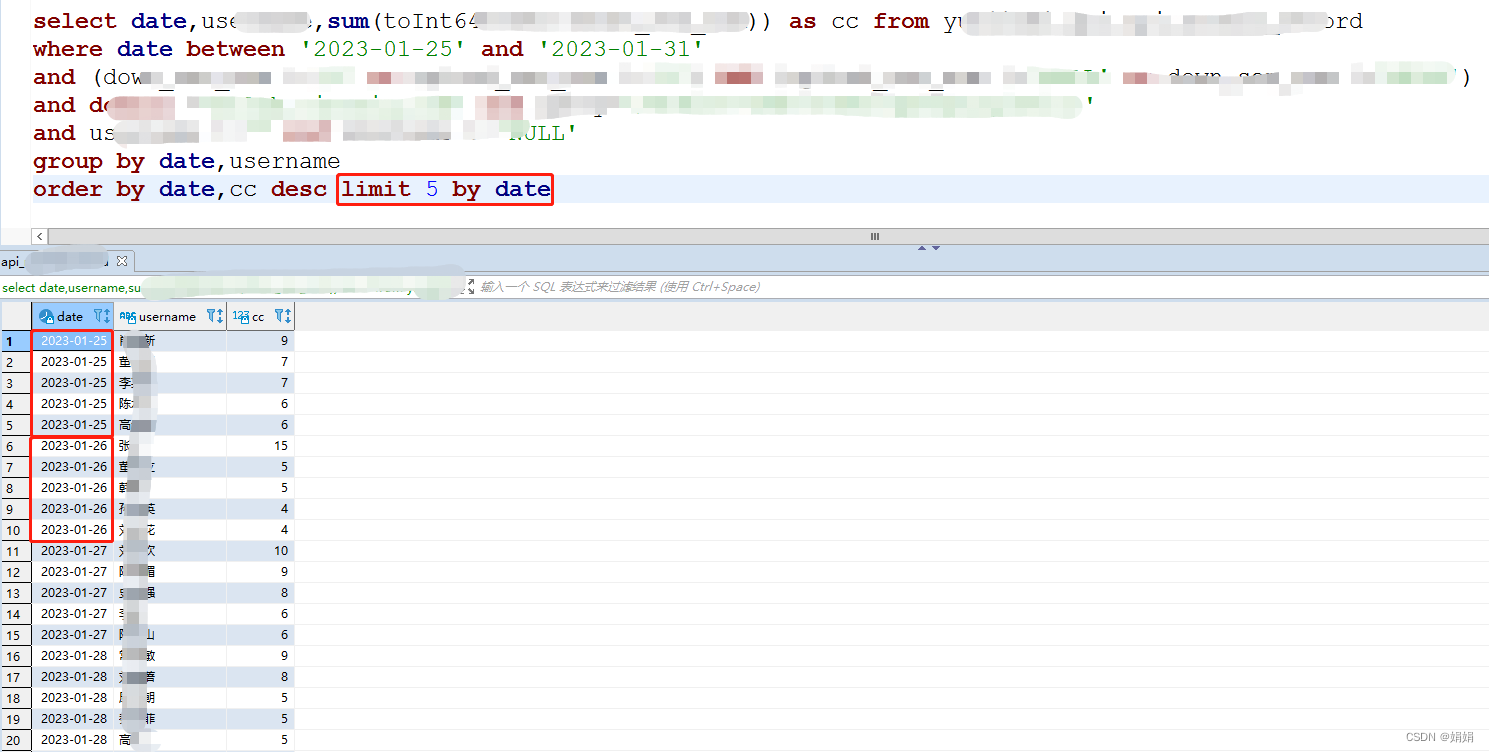Image resolution: width=1489 pixels, height=752 pixels.
Task: Open the date column filter/sort icon
Action: click(101, 316)
